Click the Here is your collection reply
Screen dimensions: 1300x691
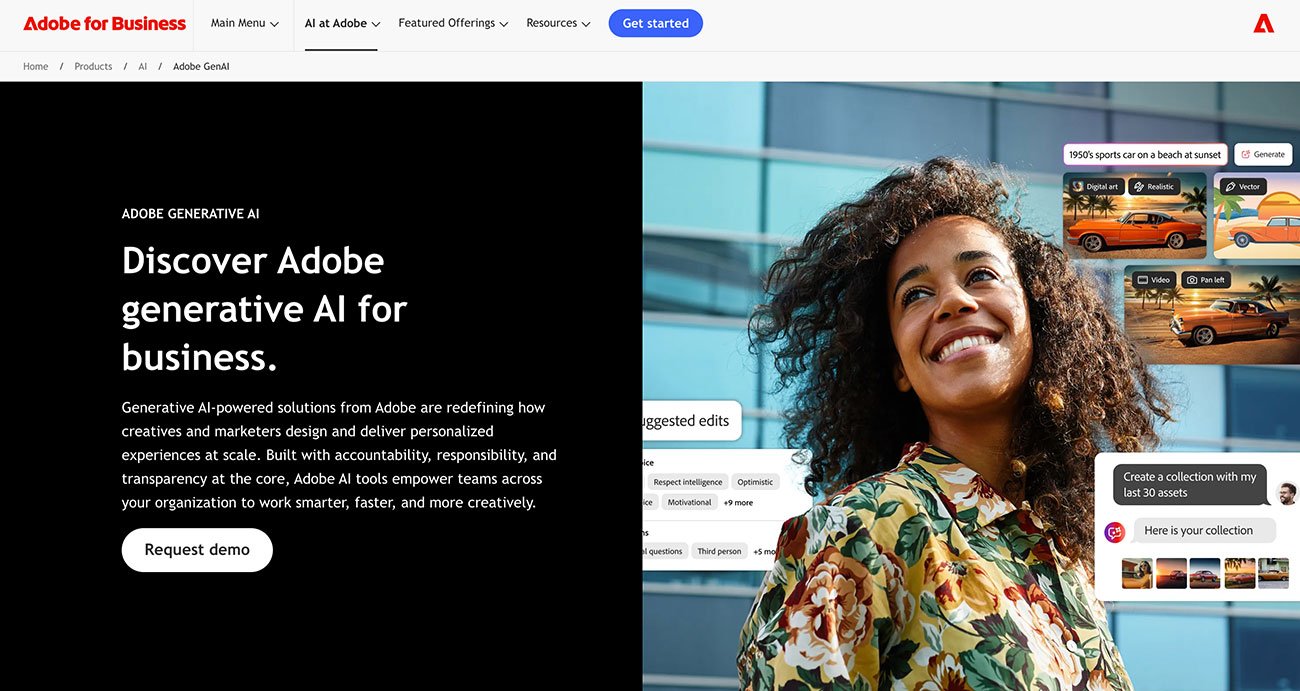[1204, 531]
